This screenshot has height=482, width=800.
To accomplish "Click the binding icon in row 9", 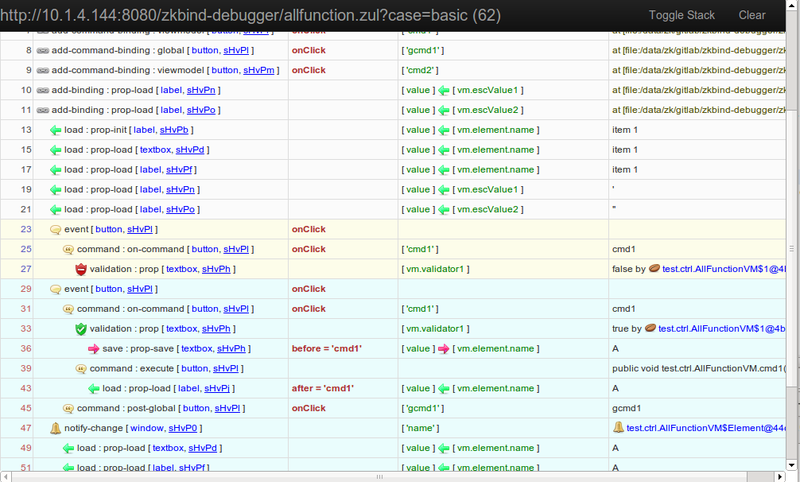I will pyautogui.click(x=43, y=70).
